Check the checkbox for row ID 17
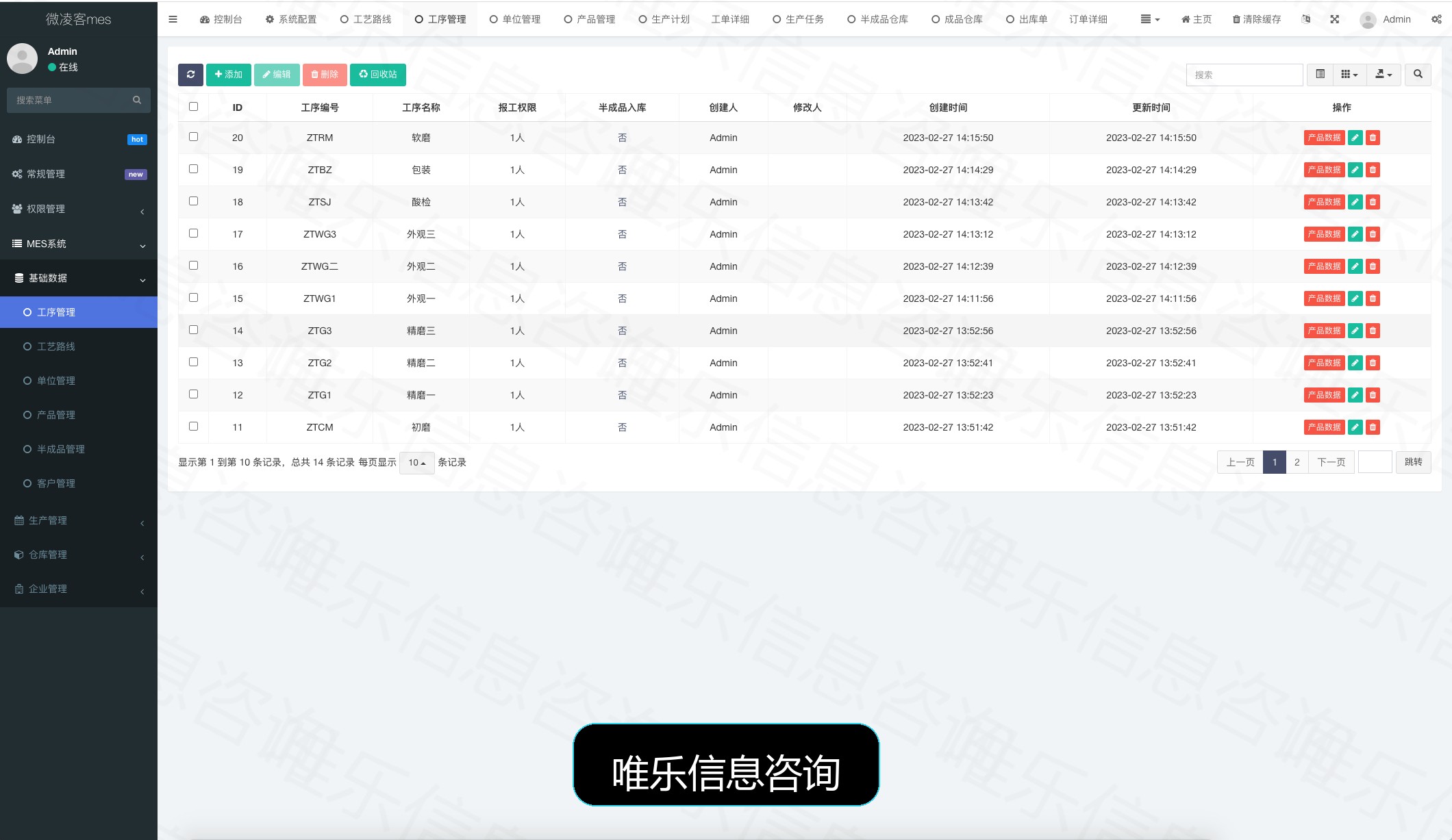 pos(193,233)
